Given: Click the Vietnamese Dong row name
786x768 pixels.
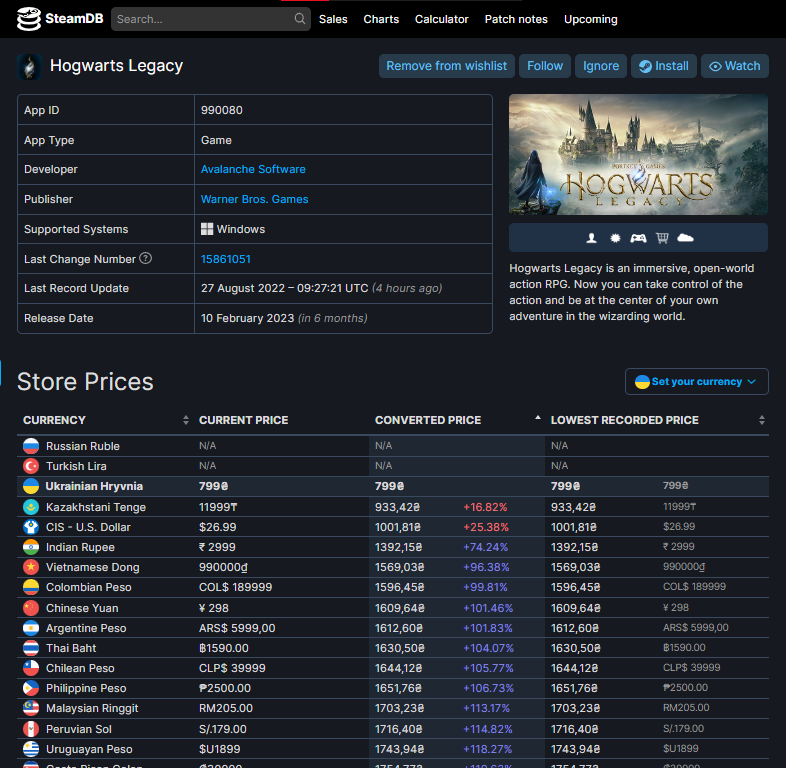Looking at the screenshot, I should (93, 567).
